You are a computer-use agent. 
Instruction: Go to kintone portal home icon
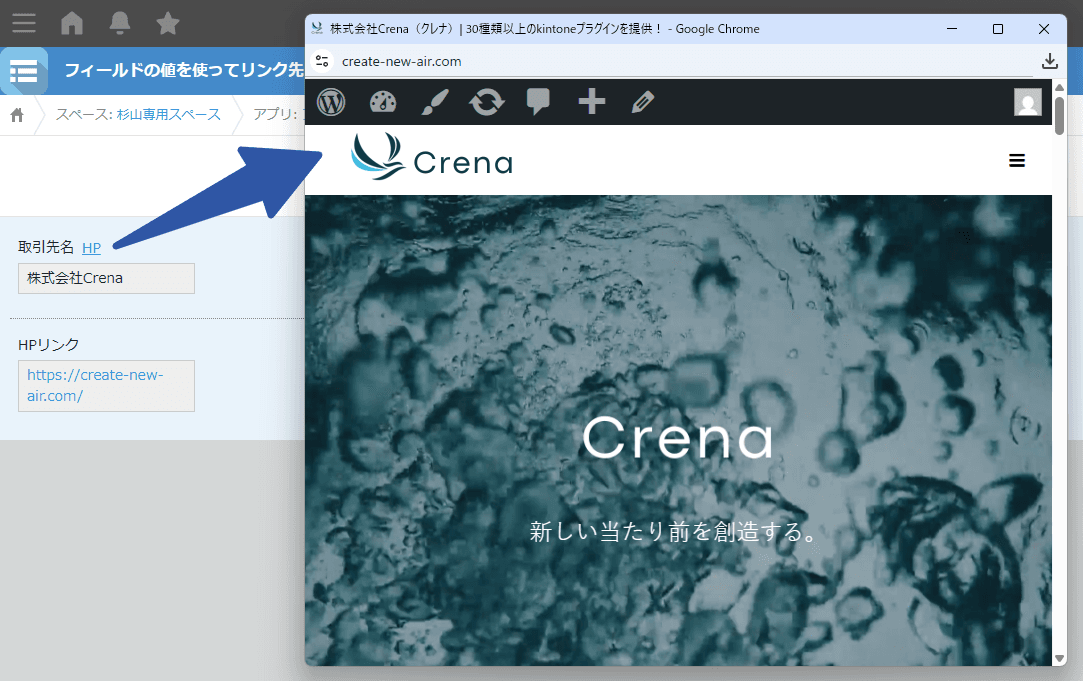[72, 23]
